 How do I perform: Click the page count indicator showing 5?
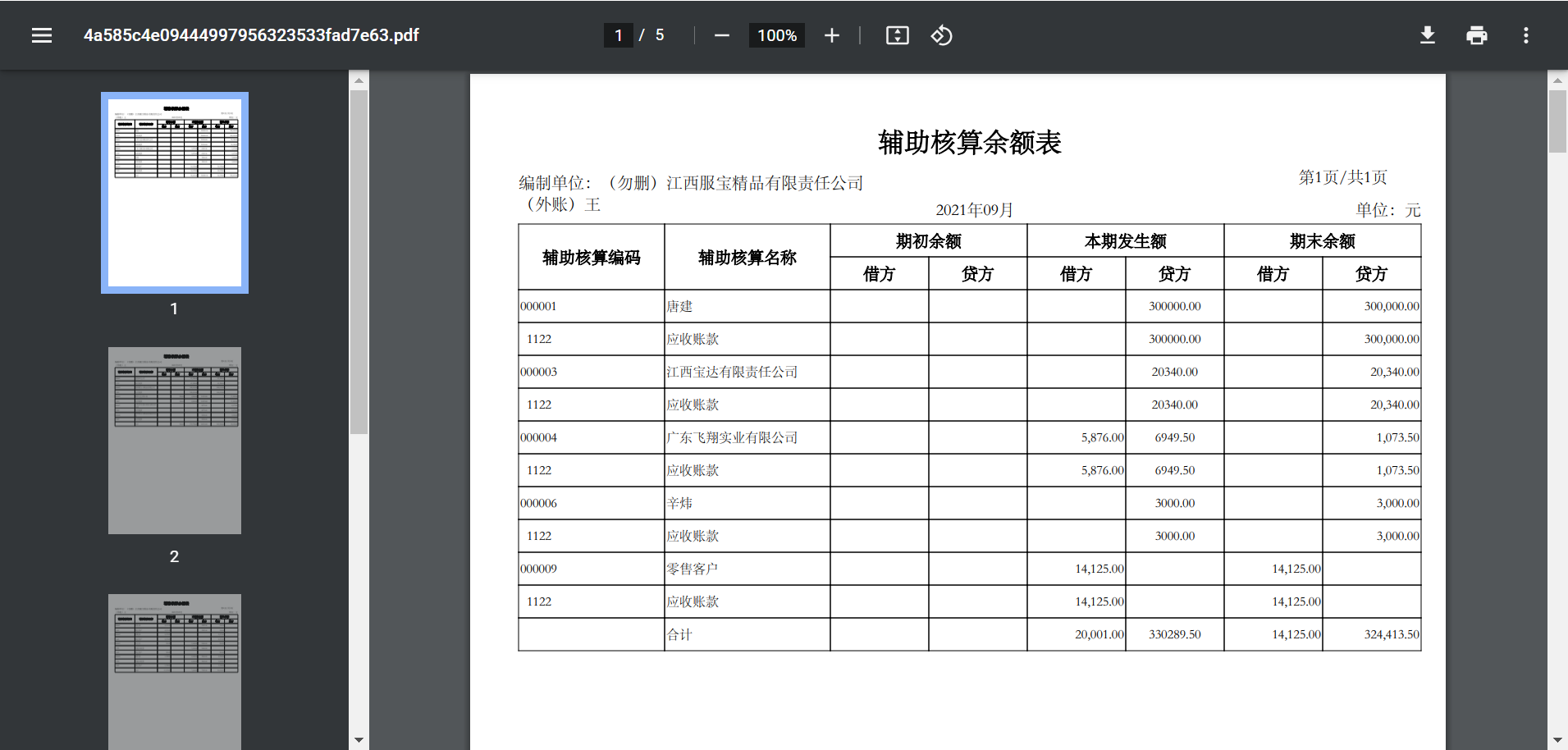pos(658,34)
